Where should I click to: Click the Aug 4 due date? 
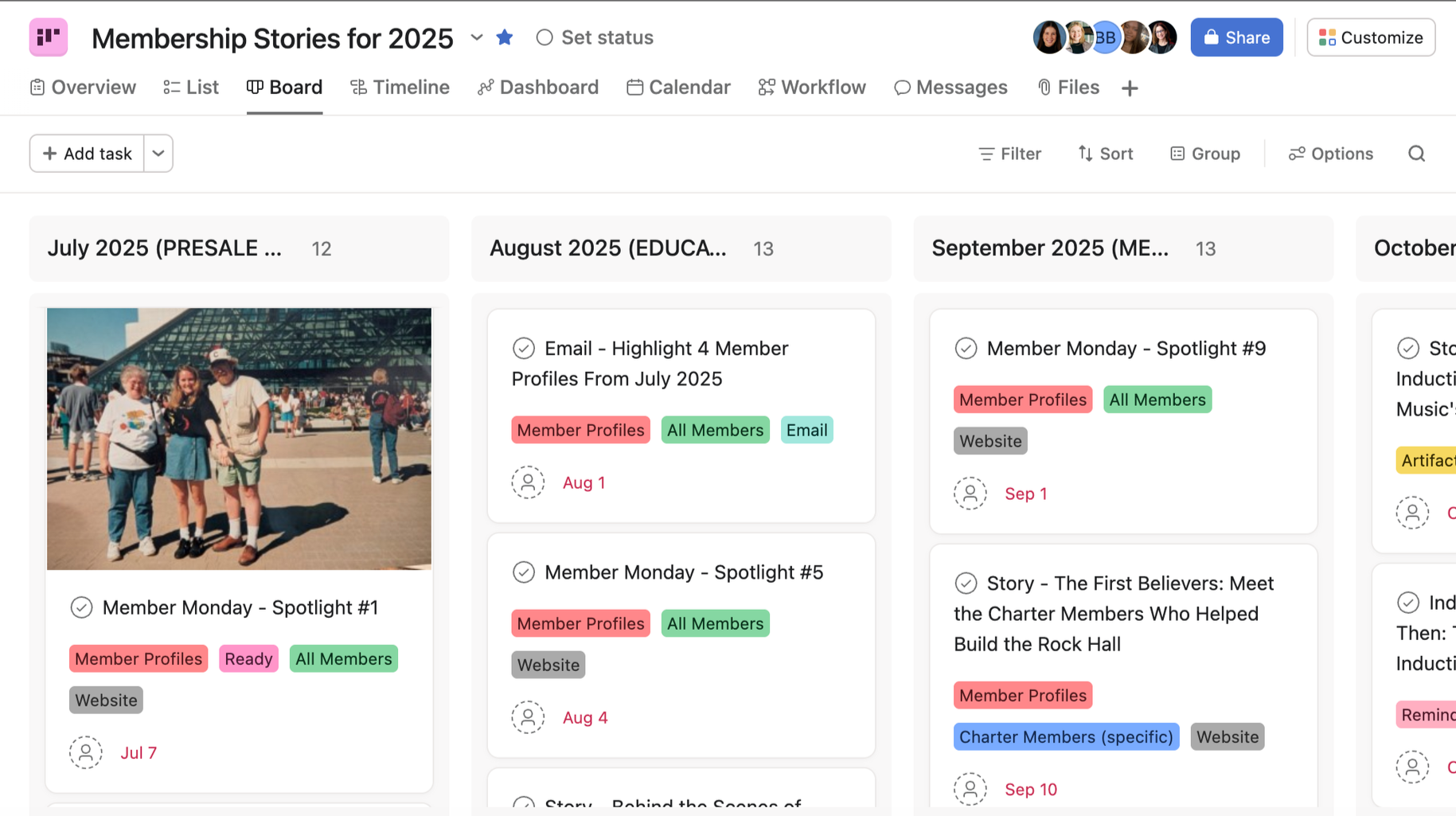tap(585, 718)
